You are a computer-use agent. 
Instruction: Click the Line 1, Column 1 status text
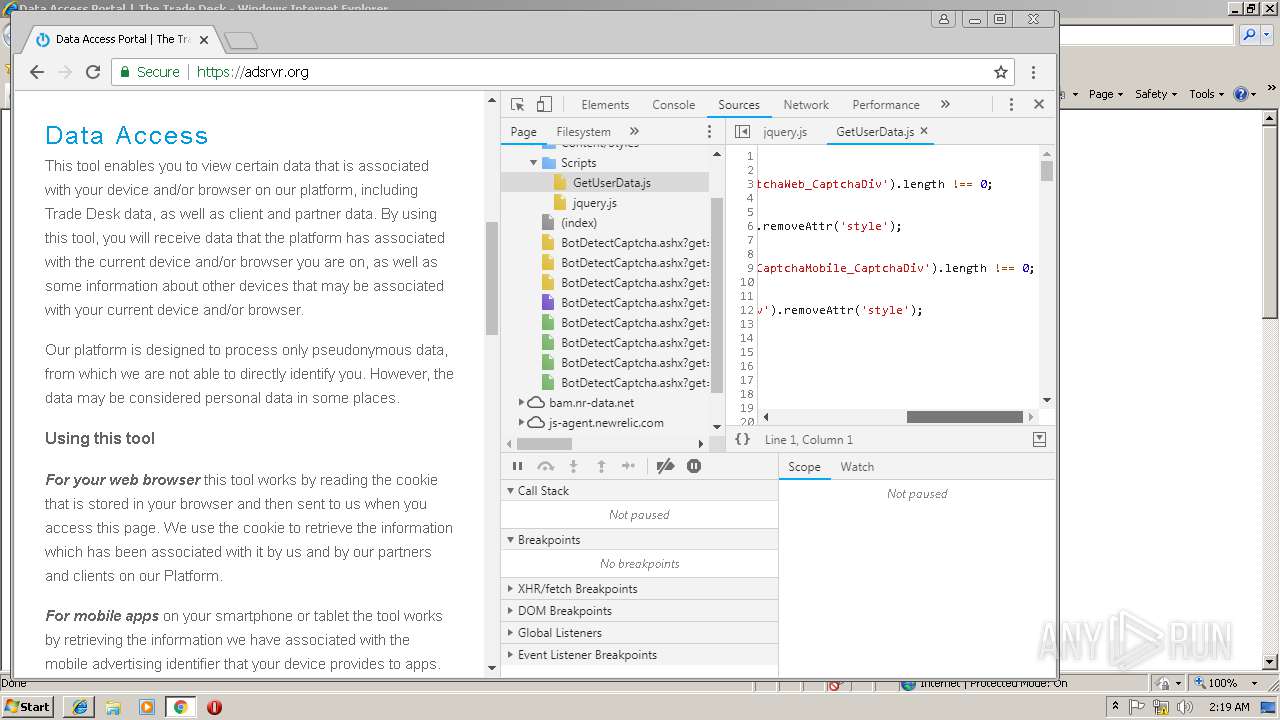pos(809,440)
